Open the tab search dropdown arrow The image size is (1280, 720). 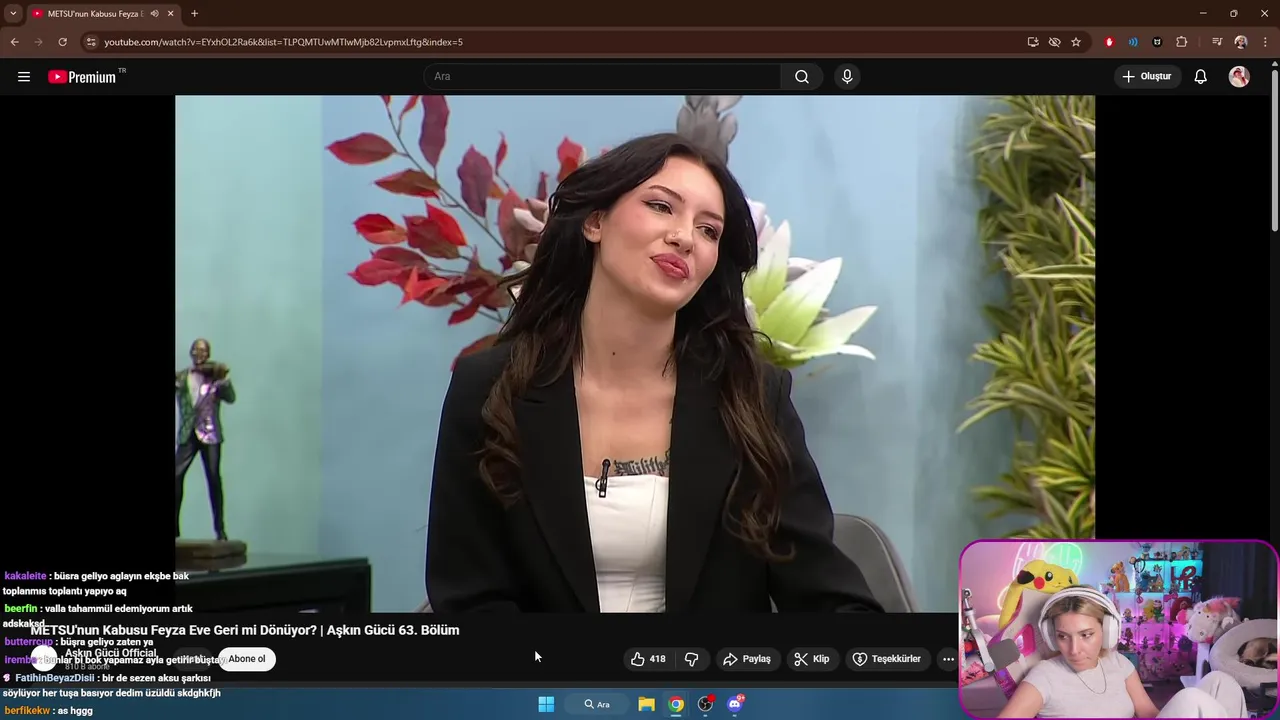(x=13, y=13)
